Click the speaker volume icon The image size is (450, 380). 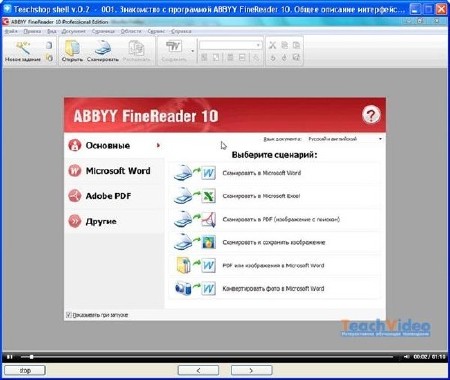pos(406,357)
